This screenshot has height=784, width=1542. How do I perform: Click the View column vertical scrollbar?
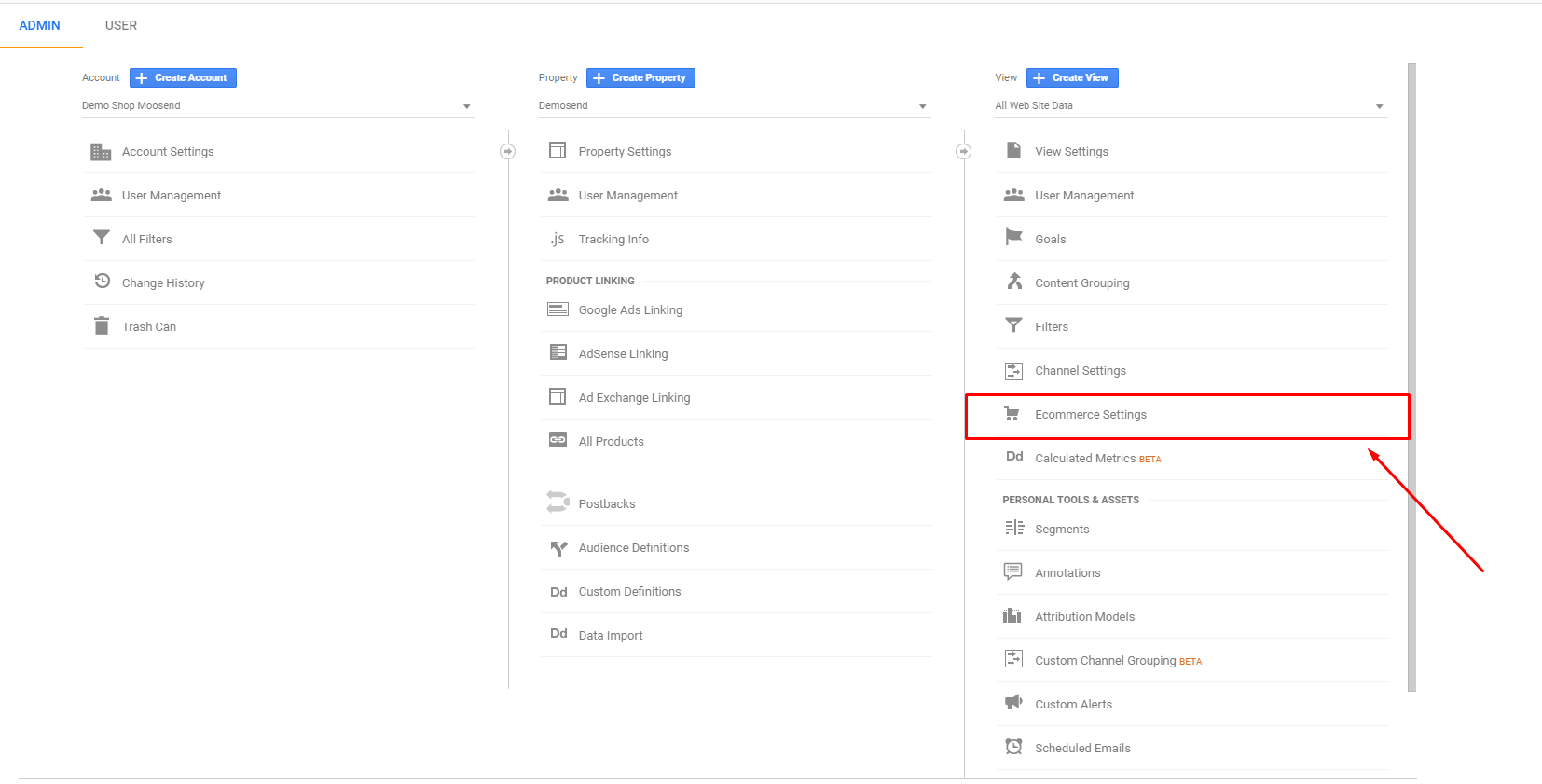click(x=1411, y=378)
